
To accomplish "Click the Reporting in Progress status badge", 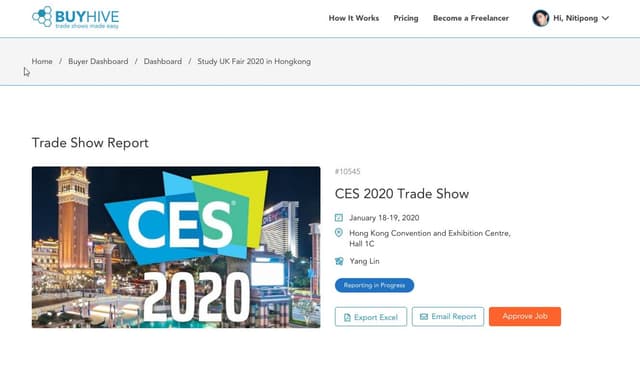I will (374, 285).
